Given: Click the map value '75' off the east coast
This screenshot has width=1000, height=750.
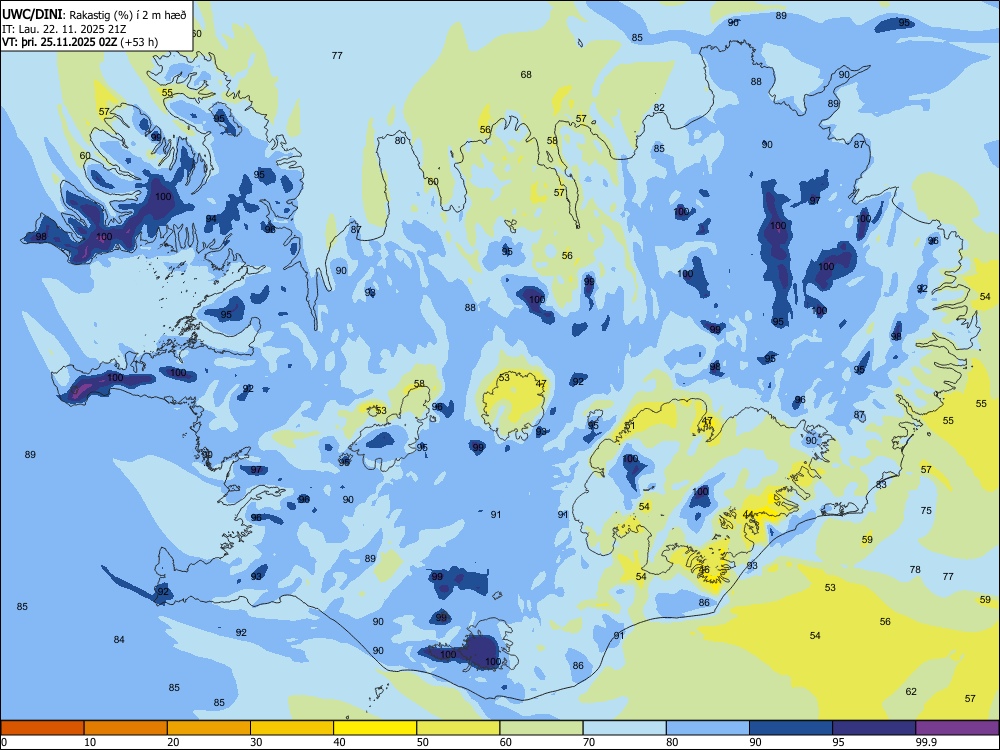Looking at the screenshot, I should [x=926, y=510].
